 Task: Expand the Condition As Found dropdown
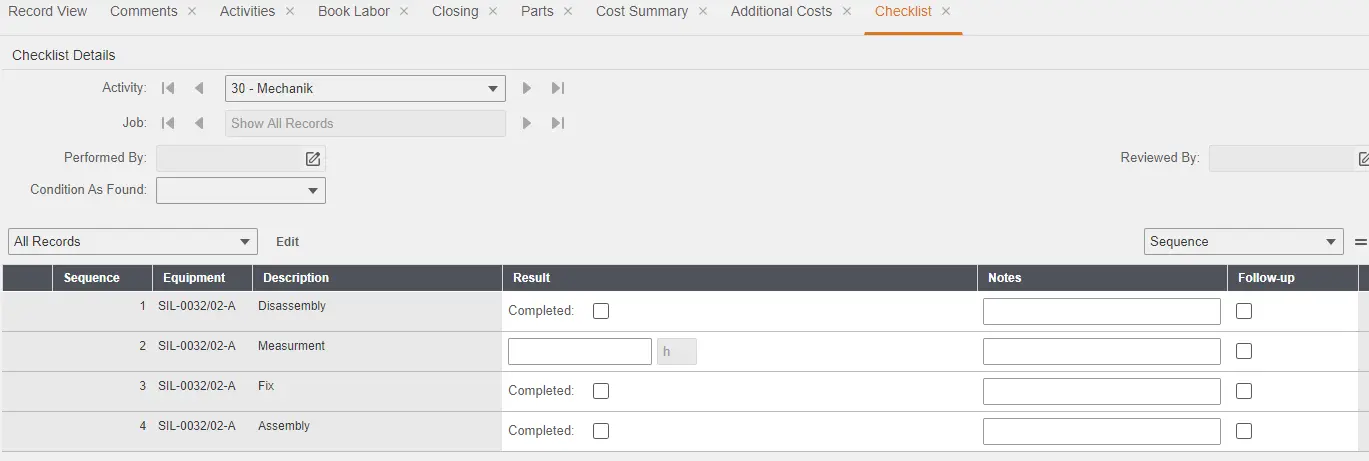(241, 190)
